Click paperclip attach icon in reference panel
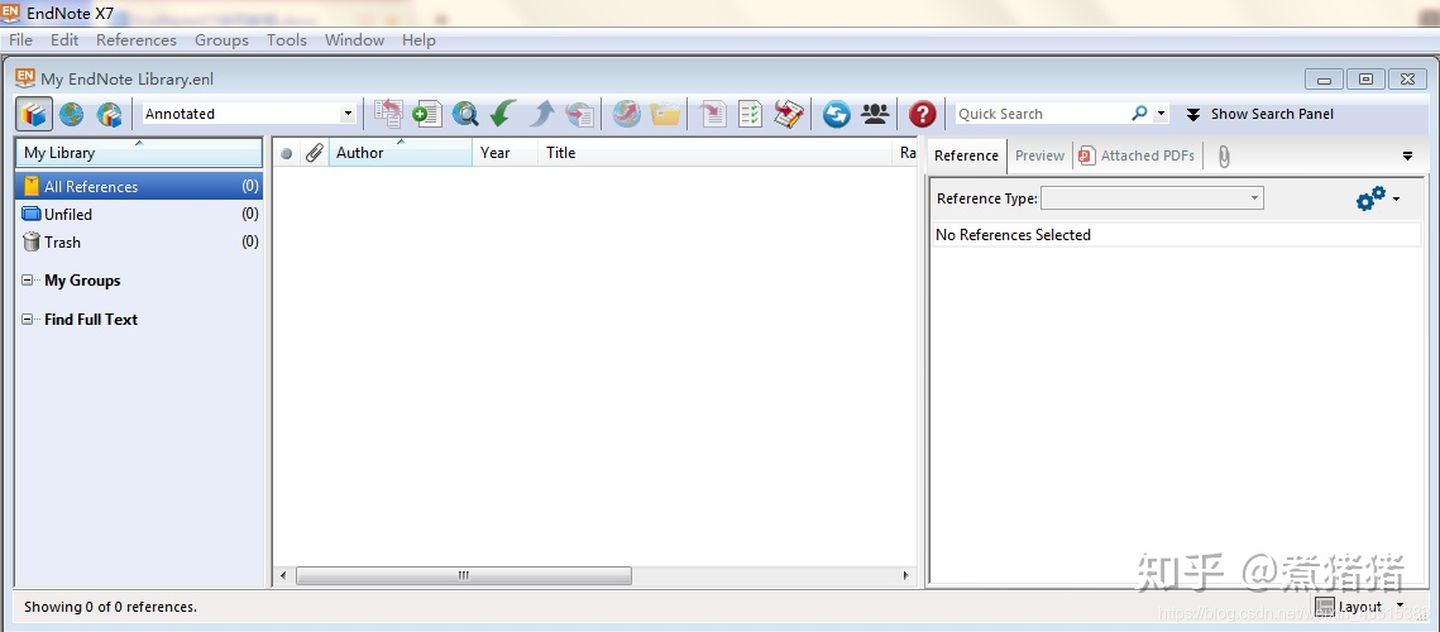 click(1223, 156)
